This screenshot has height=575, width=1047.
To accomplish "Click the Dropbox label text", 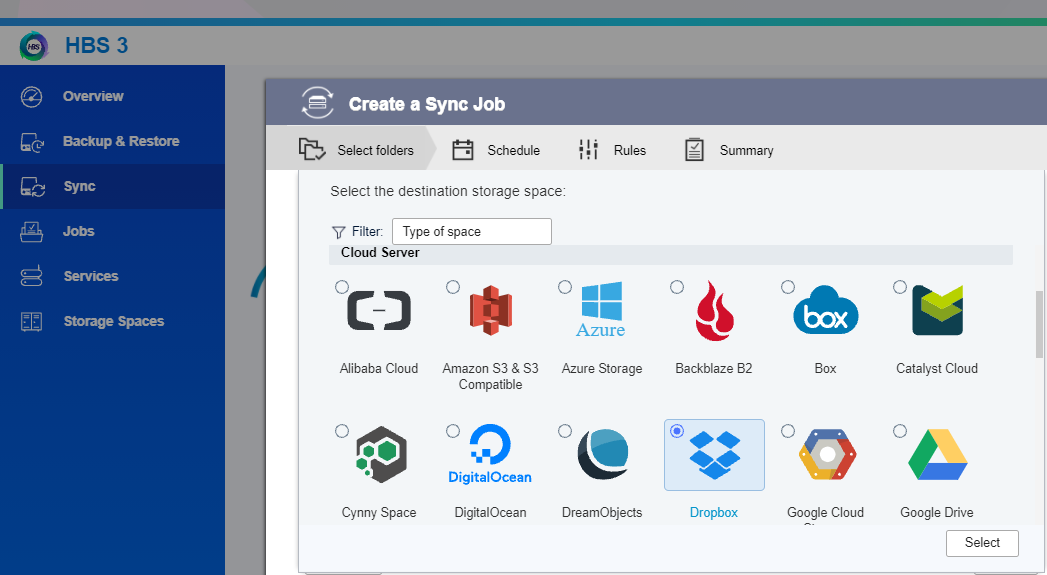I will tap(714, 513).
